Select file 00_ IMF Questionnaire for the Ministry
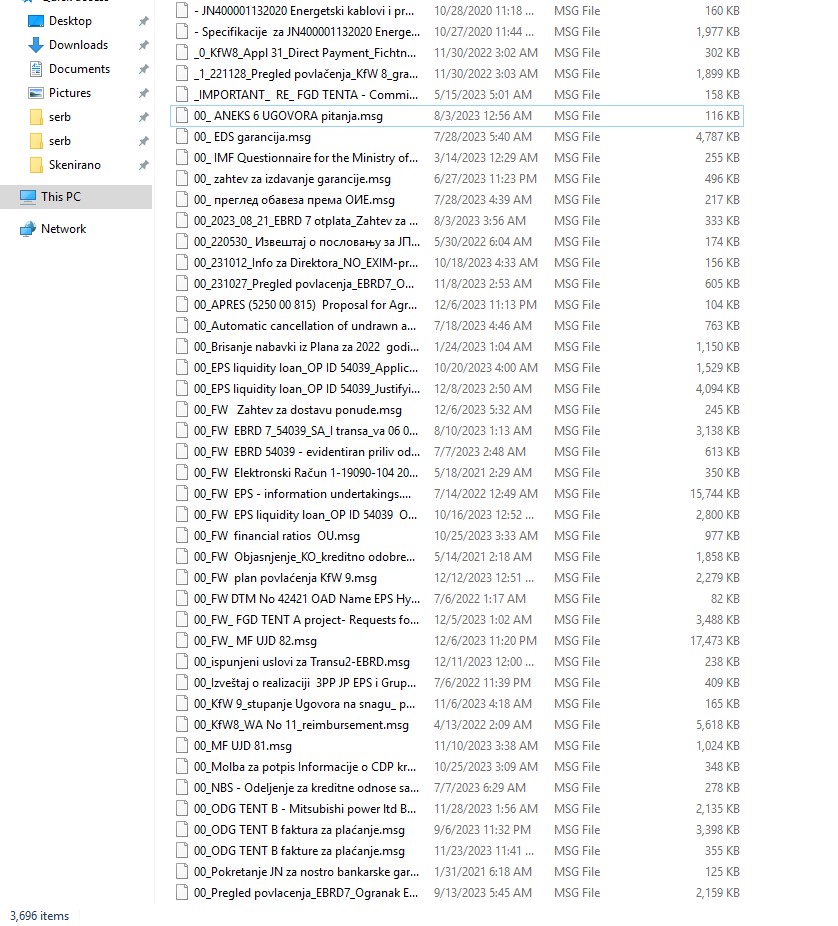The image size is (838, 926). [306, 158]
